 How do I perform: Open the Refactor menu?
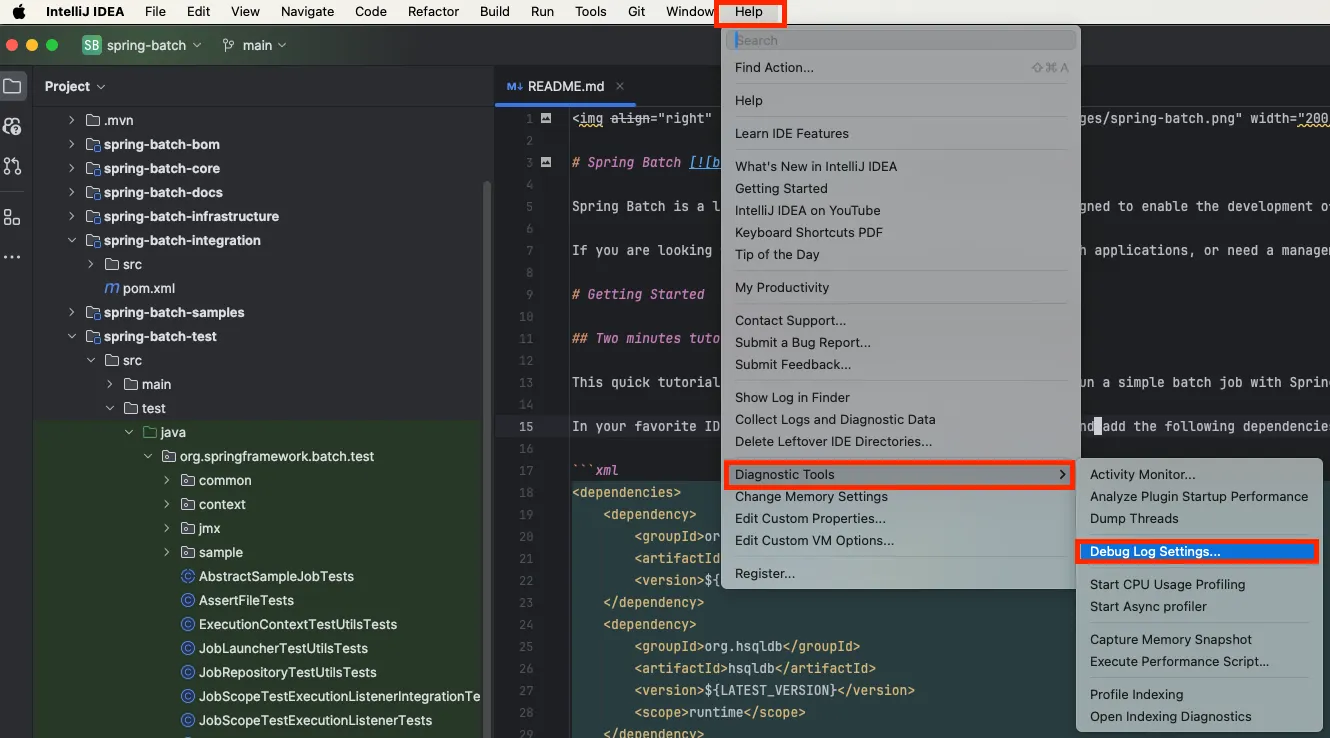click(x=433, y=12)
